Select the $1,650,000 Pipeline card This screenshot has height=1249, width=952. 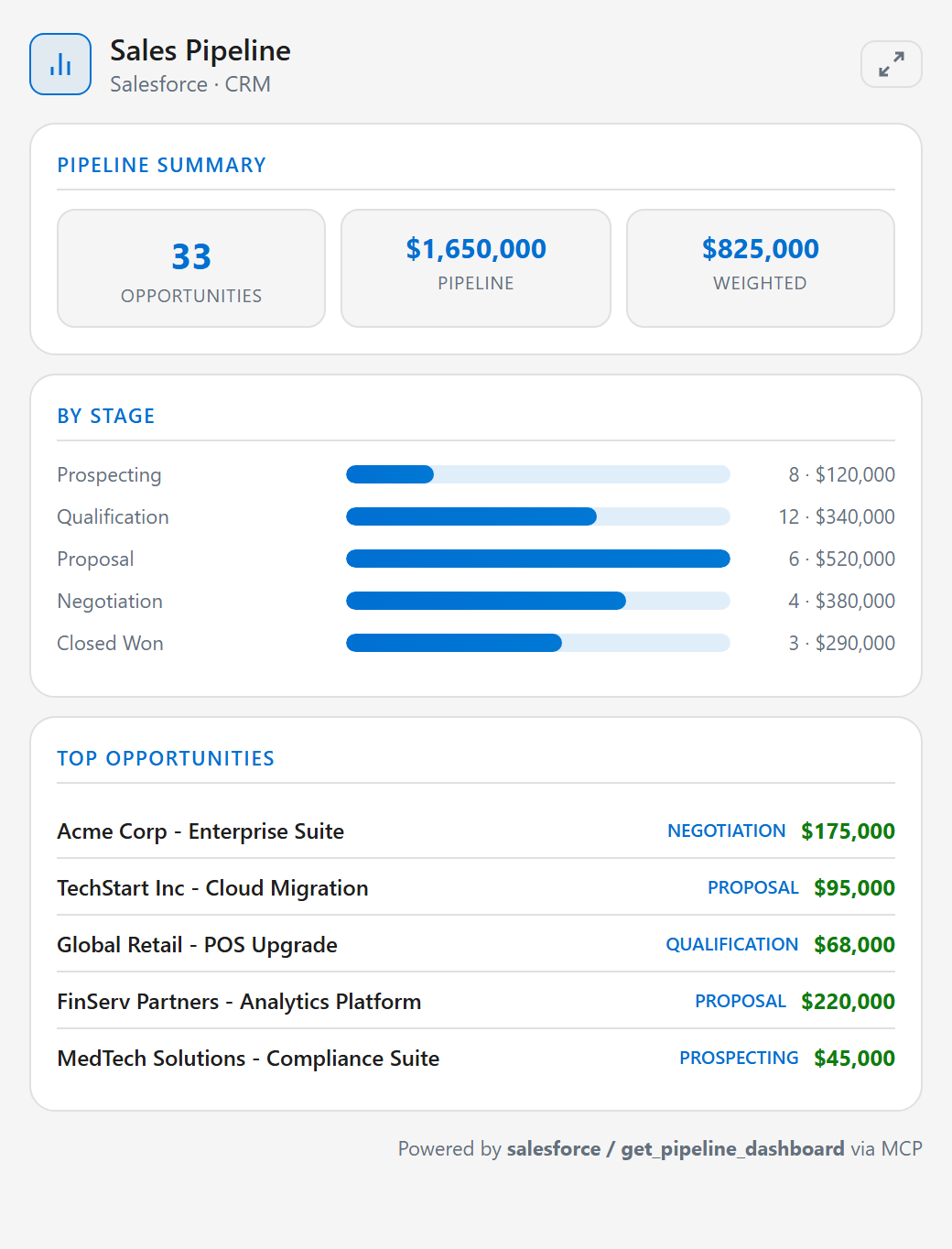pos(476,268)
